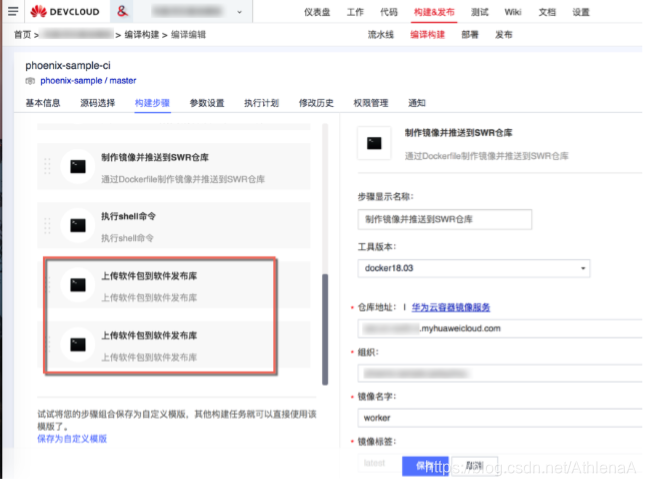Select second 上传软件包到软件发布库 step icon
Screen dimensions: 646x486
77,344
